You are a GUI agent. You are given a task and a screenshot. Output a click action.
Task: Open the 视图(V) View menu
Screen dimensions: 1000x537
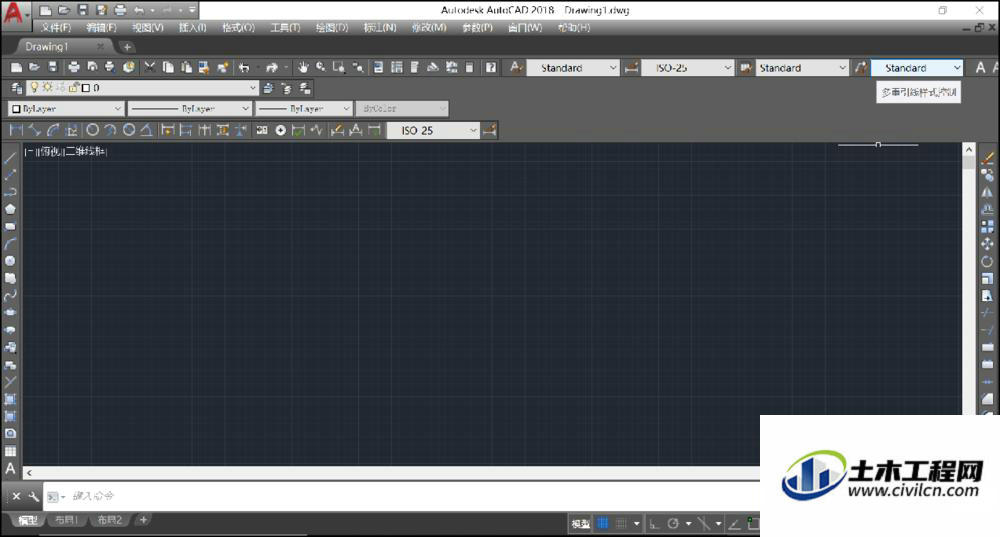148,27
